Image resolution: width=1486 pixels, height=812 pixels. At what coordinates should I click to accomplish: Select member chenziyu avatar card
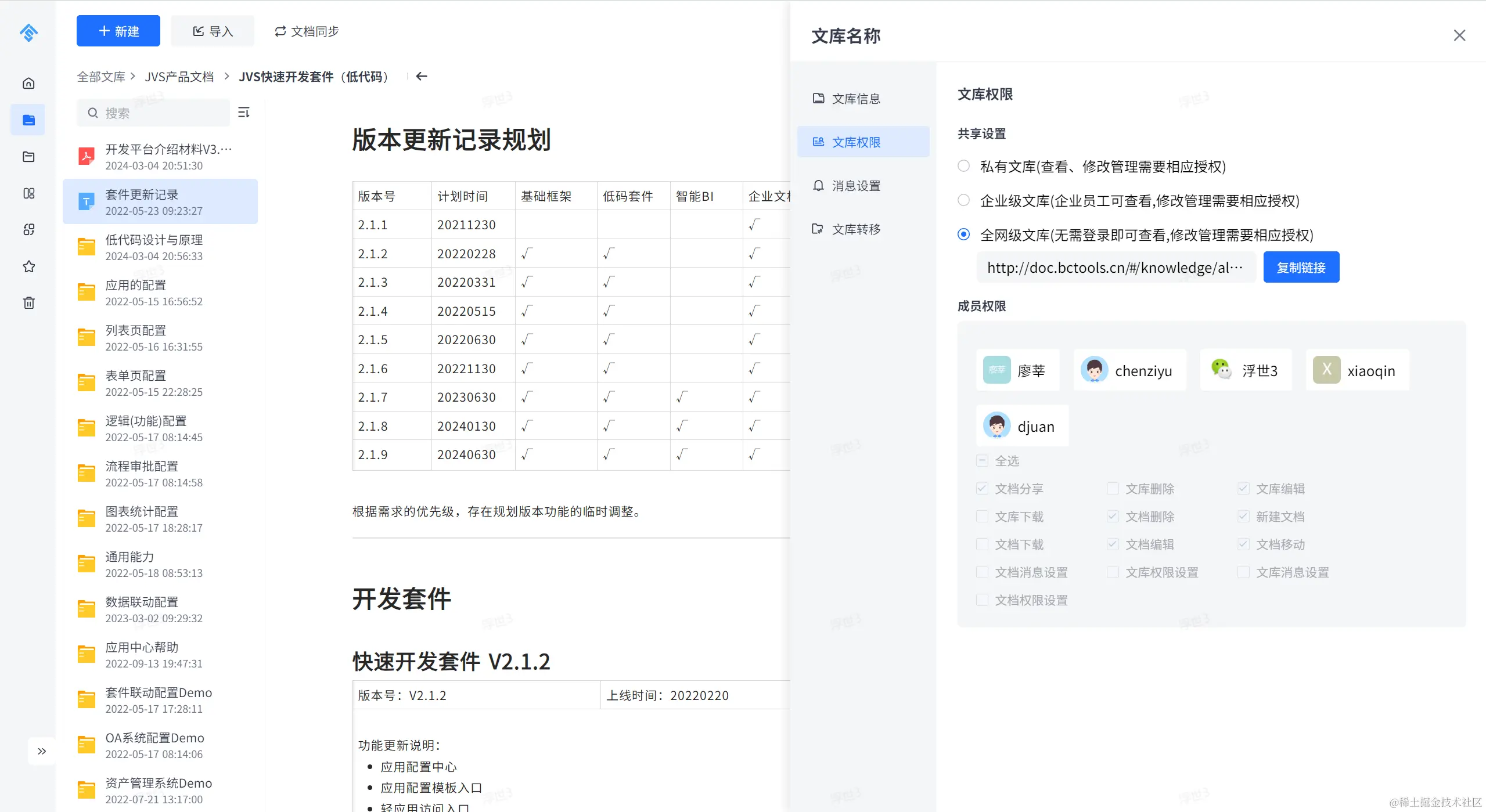click(x=1128, y=370)
